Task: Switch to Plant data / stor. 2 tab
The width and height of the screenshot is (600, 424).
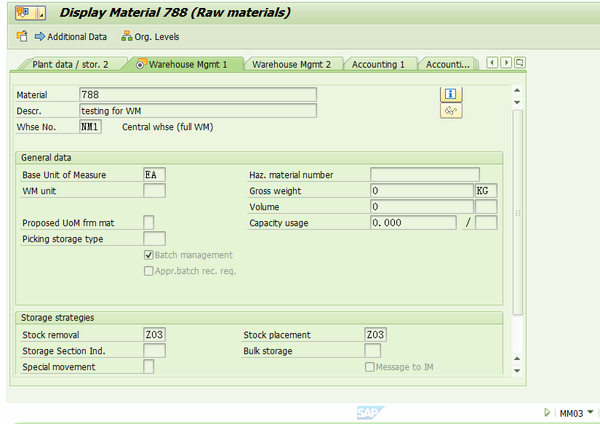Action: (x=70, y=64)
